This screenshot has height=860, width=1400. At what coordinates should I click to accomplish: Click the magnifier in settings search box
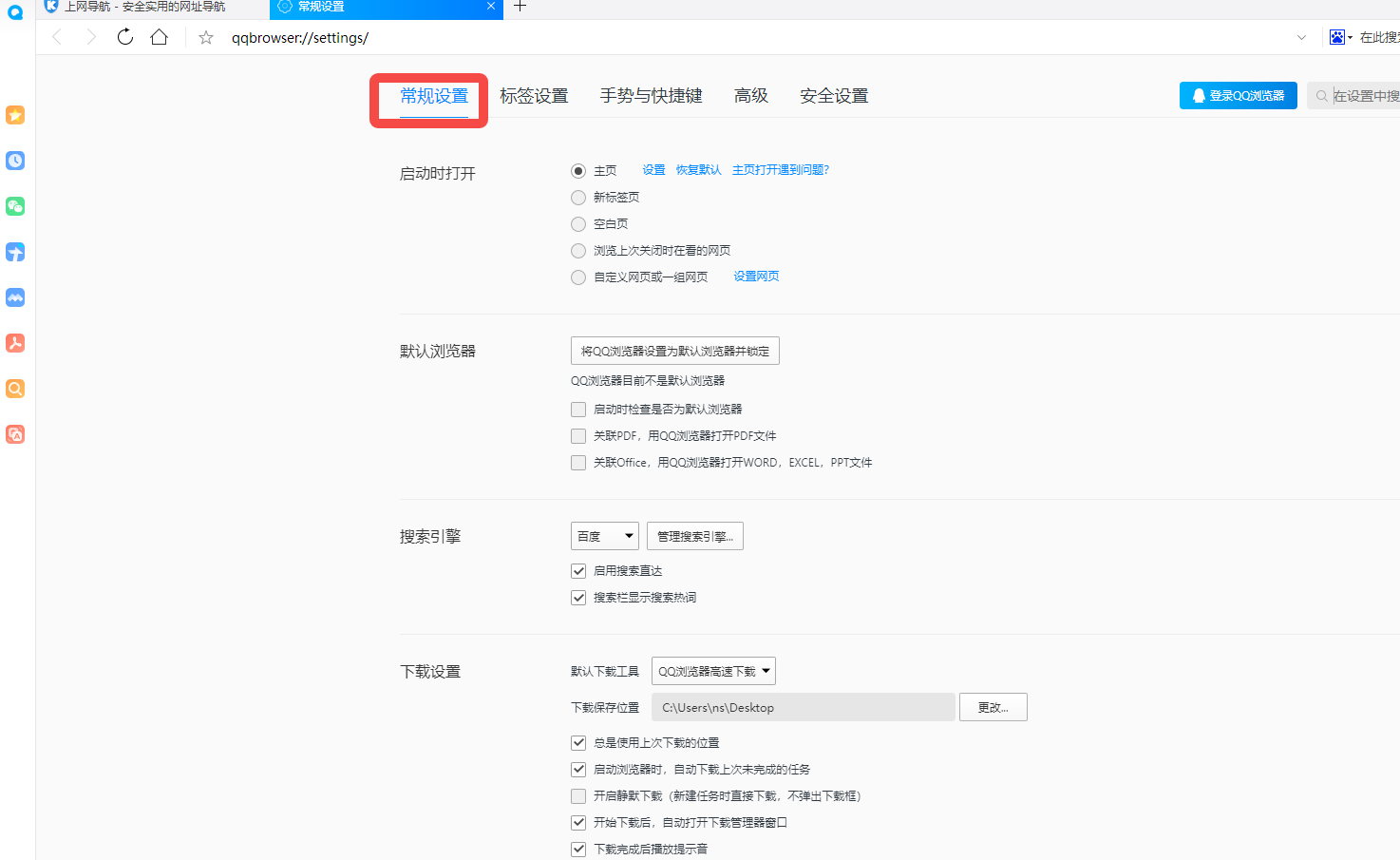click(x=1321, y=96)
